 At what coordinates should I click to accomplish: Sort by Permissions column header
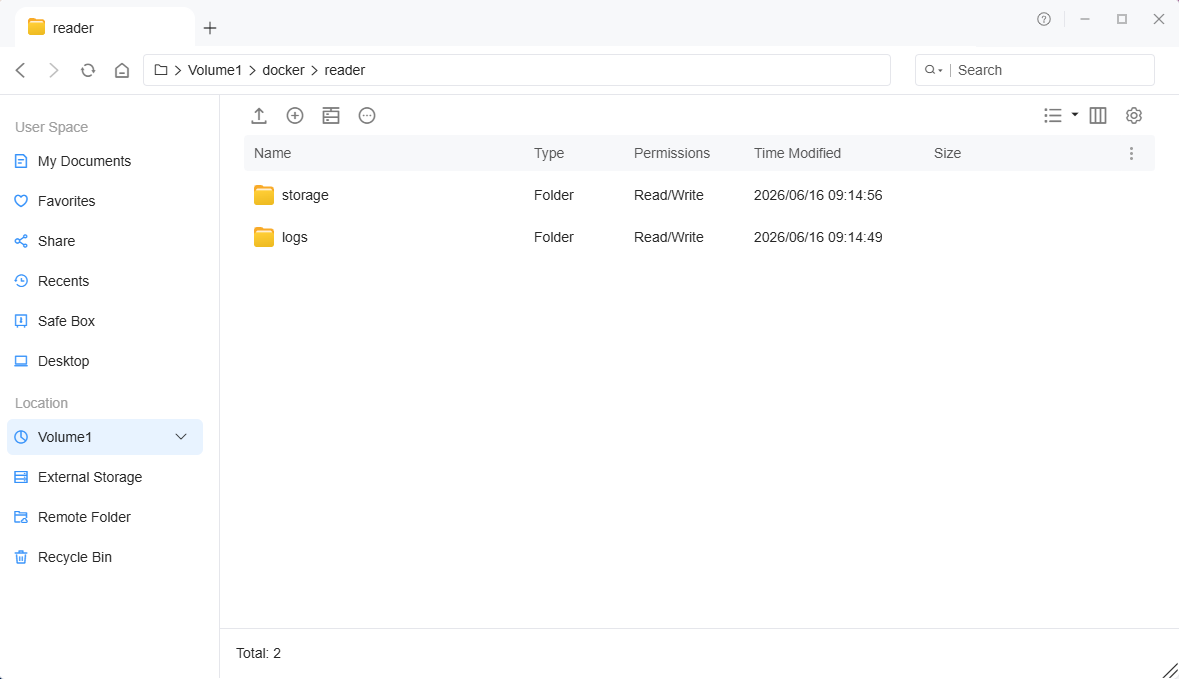(x=671, y=153)
